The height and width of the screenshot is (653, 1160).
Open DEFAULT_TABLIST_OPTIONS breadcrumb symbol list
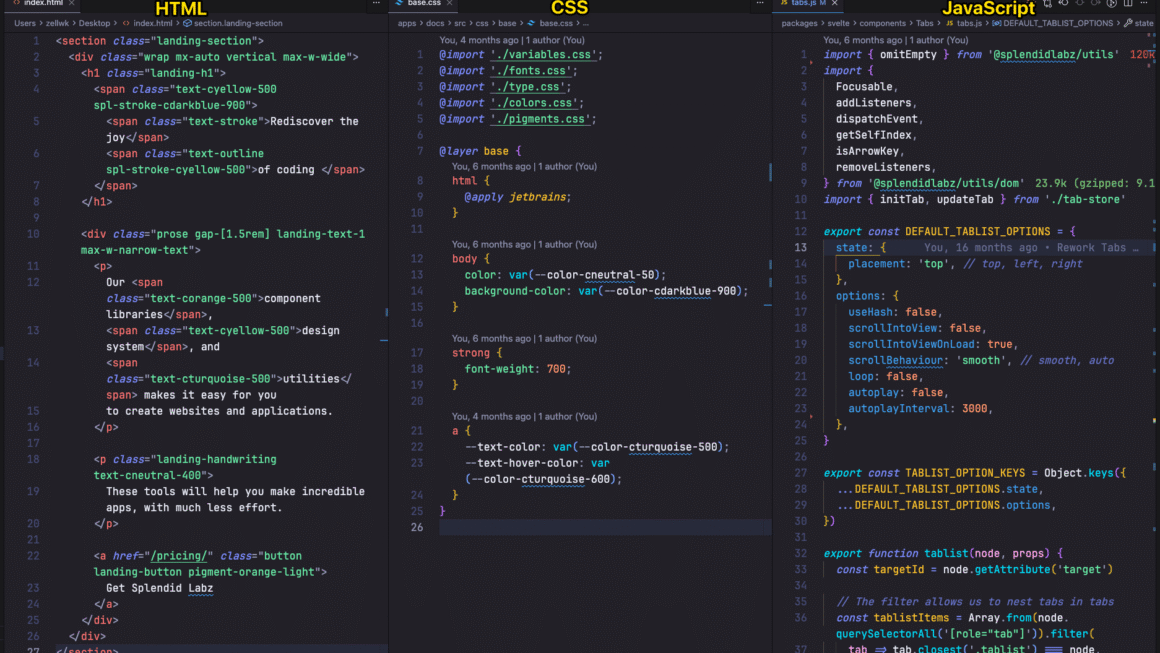(x=1058, y=23)
